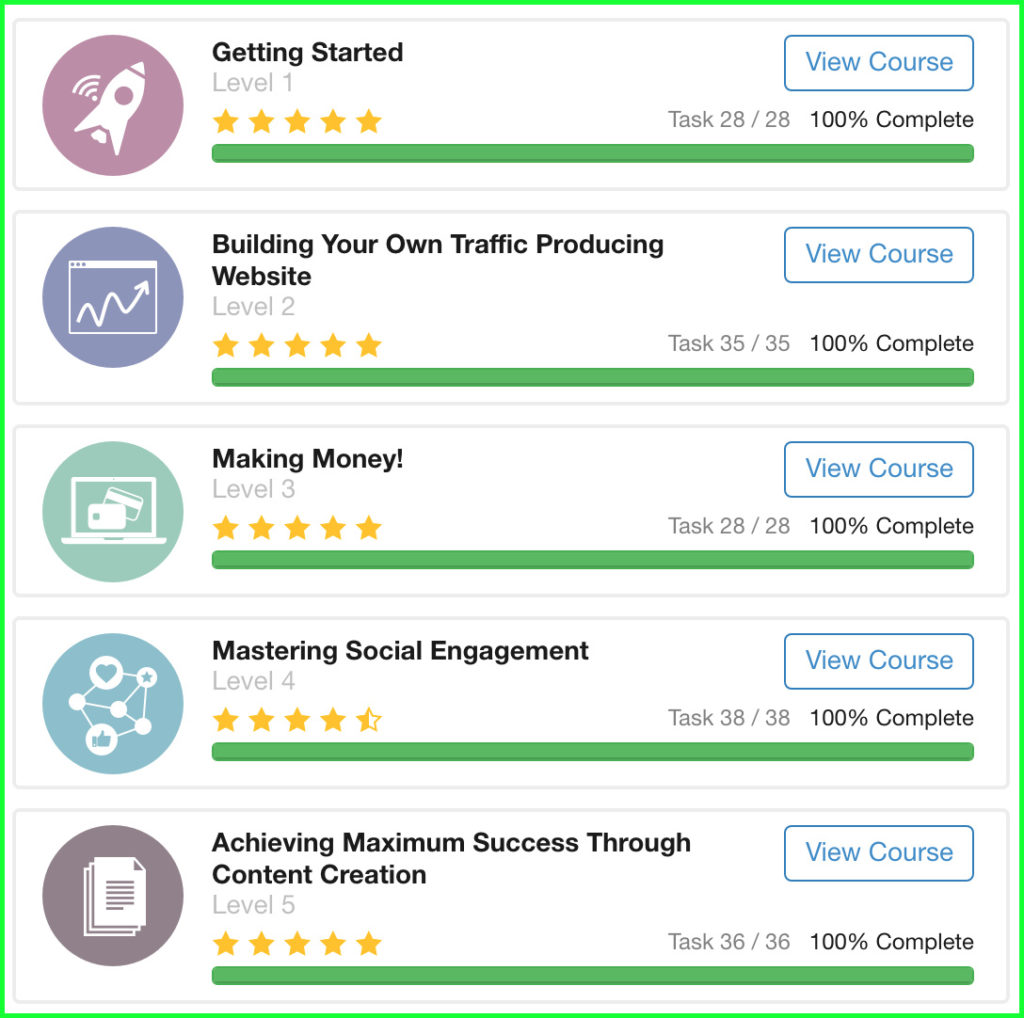Image resolution: width=1024 pixels, height=1018 pixels.
Task: Click the rocket icon for Getting Started
Action: pos(113,105)
